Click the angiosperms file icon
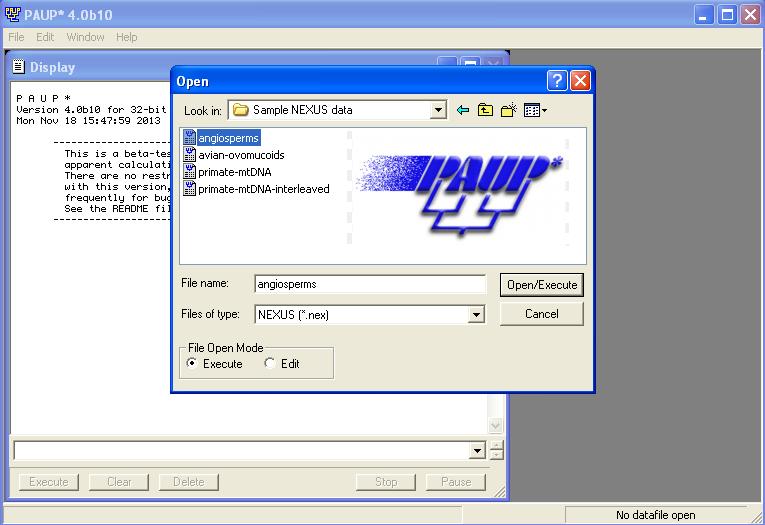The width and height of the screenshot is (765, 525). pyautogui.click(x=190, y=138)
